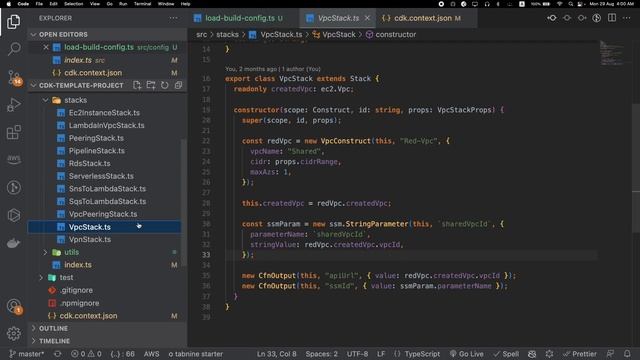Open the Extensions view
This screenshot has height=360, width=640.
[13, 132]
